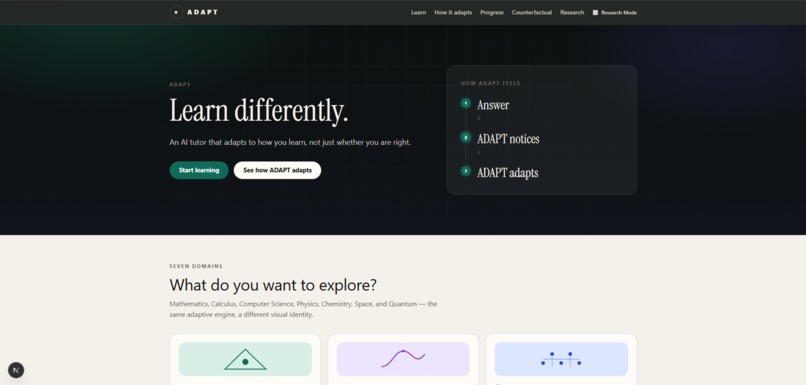Click step 1 circle next to Answer
This screenshot has height=385, width=806.
(x=466, y=103)
